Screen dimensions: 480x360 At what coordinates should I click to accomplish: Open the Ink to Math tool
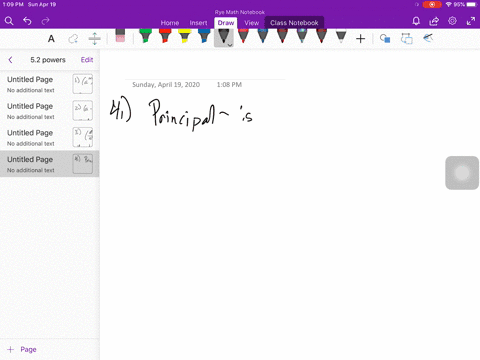click(x=428, y=38)
